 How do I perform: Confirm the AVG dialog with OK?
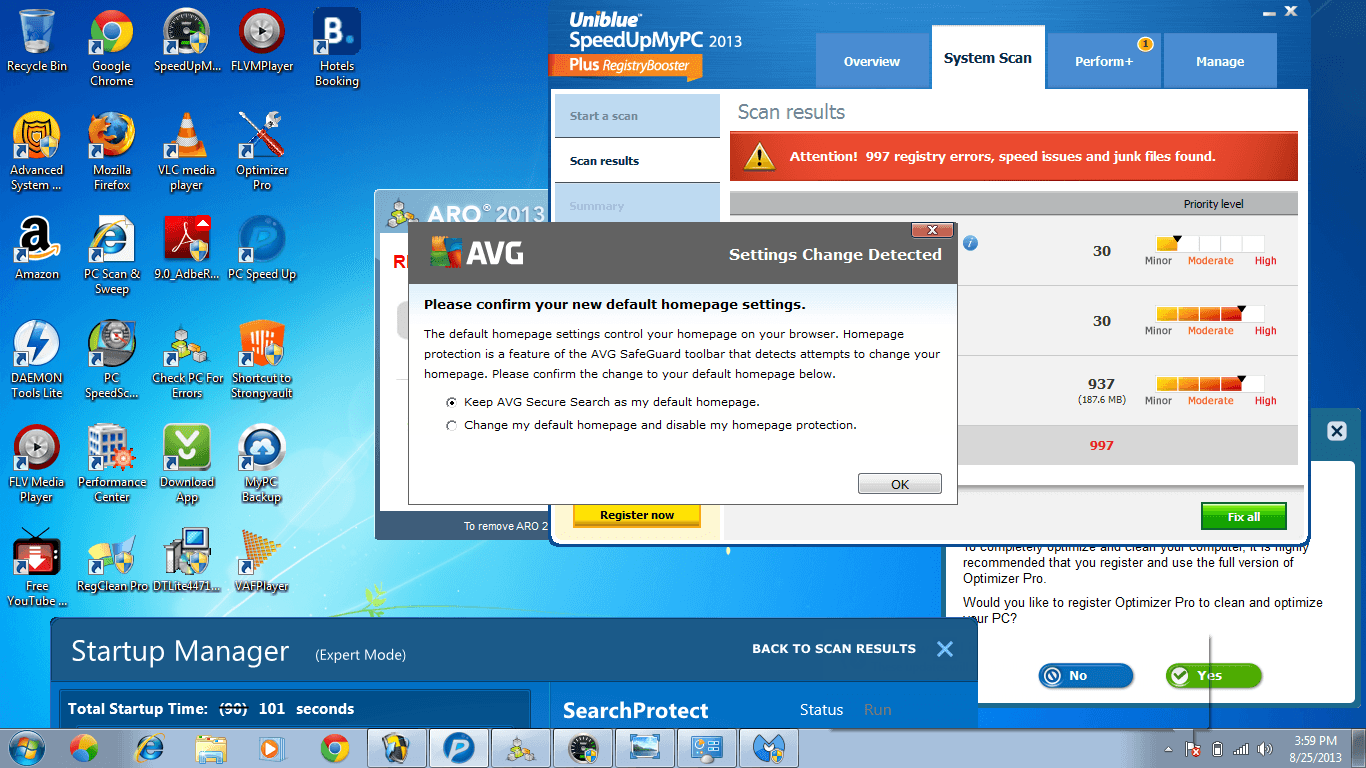tap(900, 484)
